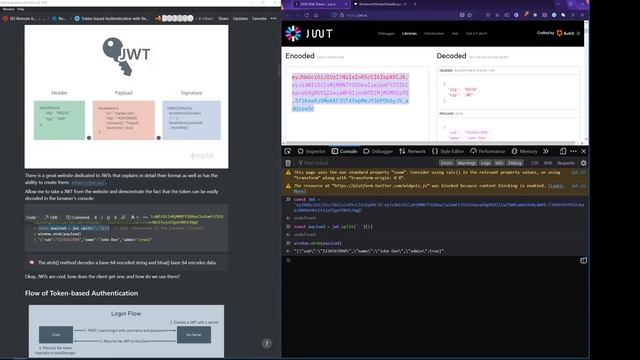Close the JSON Web Tokens browser tab

pos(346,4)
